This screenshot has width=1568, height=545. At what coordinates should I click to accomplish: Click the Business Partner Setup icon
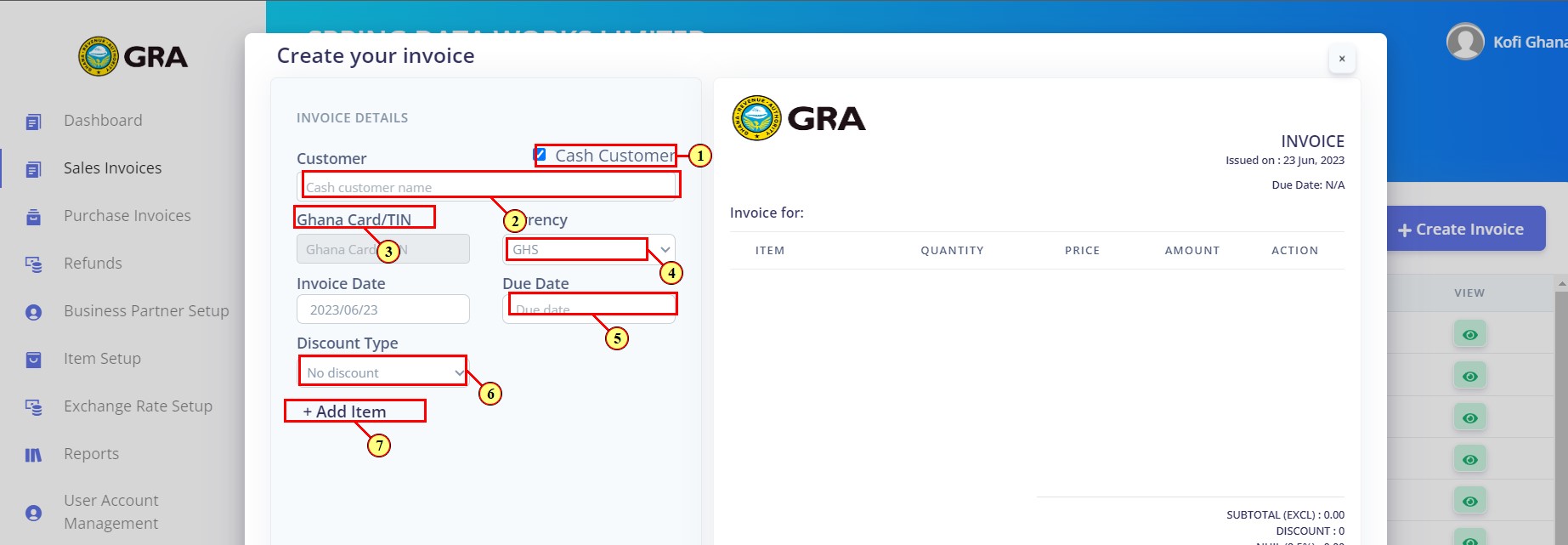point(33,312)
